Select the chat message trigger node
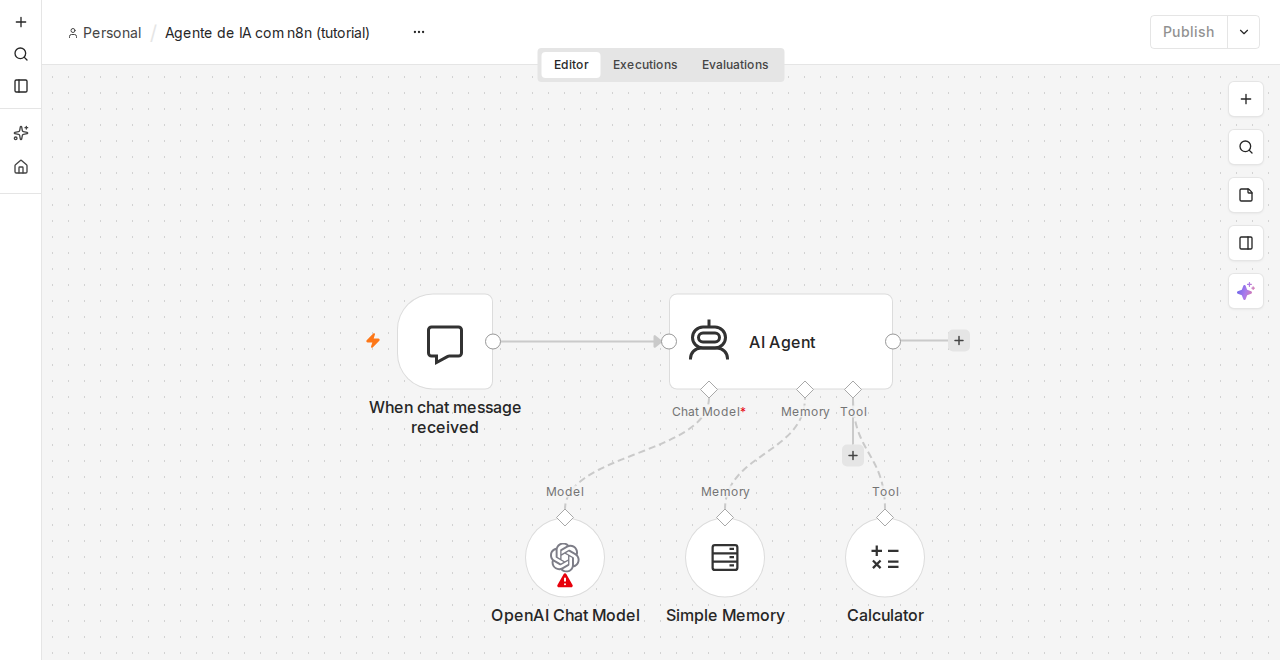 pos(445,341)
